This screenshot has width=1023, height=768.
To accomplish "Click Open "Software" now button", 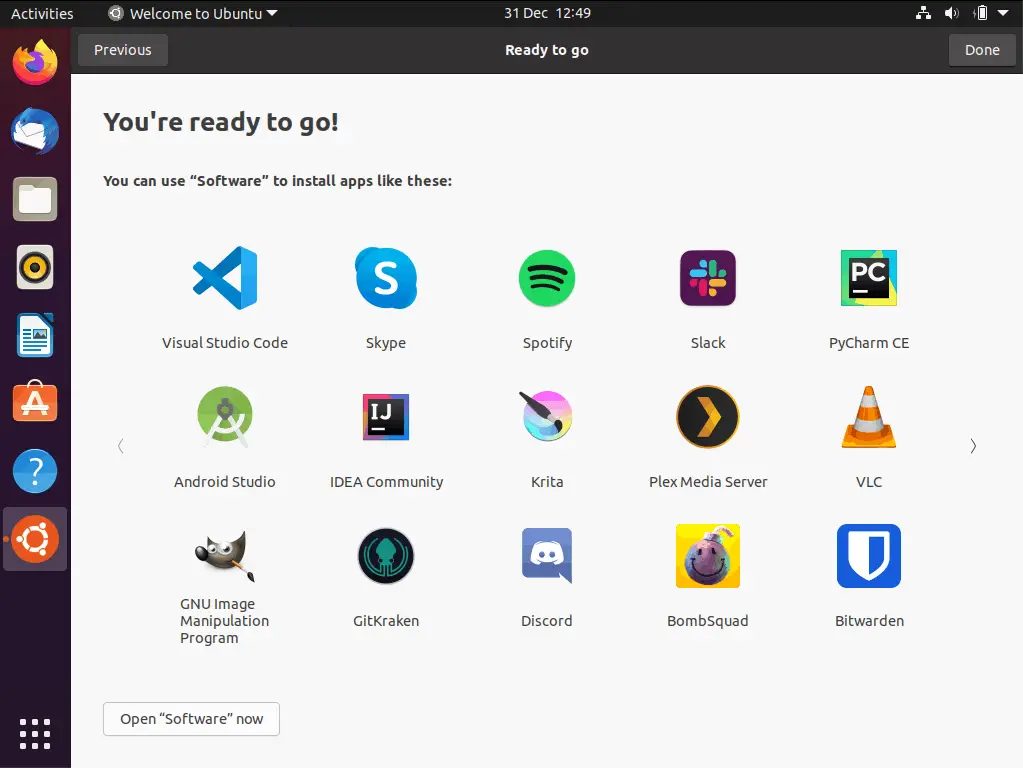I will [x=191, y=719].
